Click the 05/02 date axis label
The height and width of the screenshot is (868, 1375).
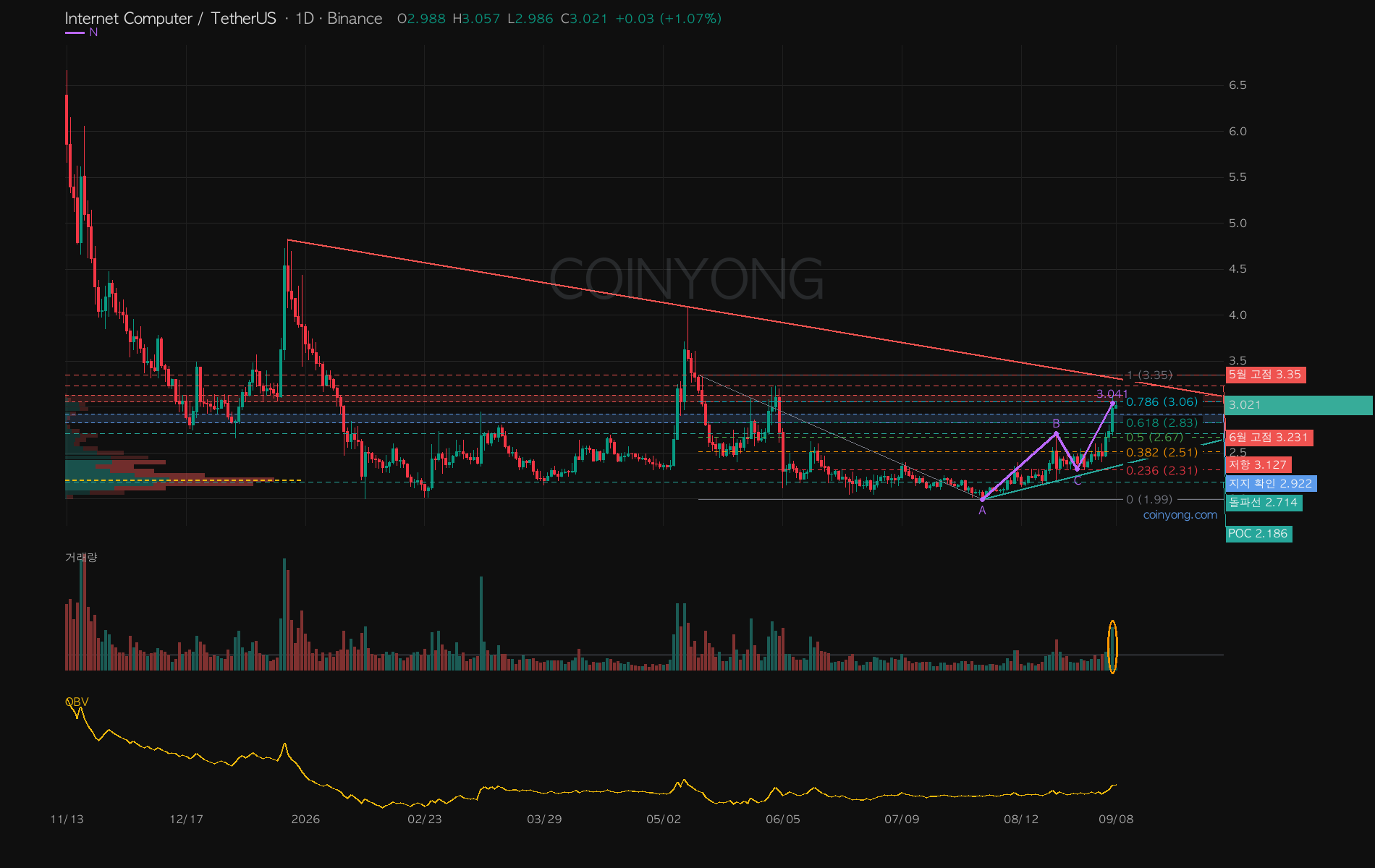(664, 820)
